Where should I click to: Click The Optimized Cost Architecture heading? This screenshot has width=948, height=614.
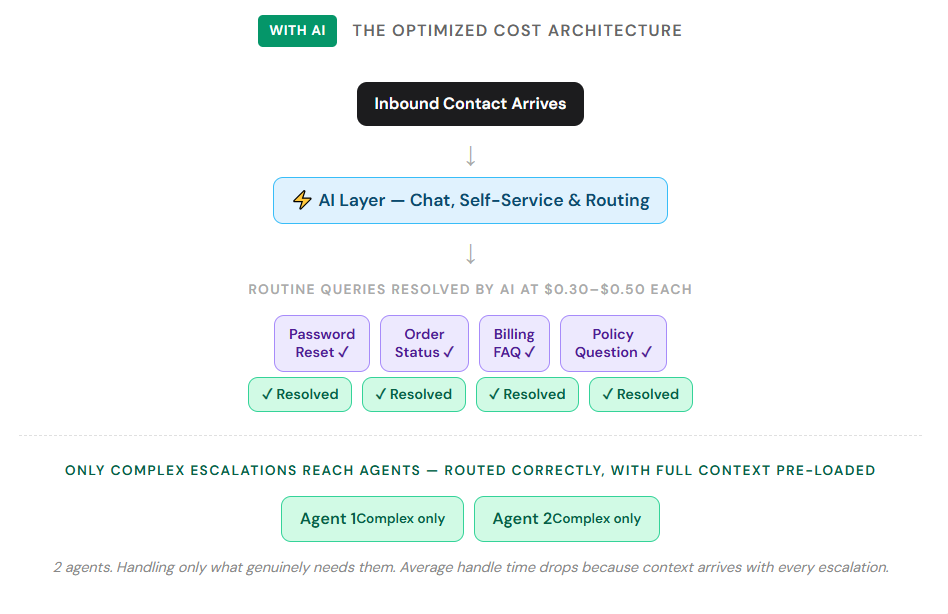(517, 31)
